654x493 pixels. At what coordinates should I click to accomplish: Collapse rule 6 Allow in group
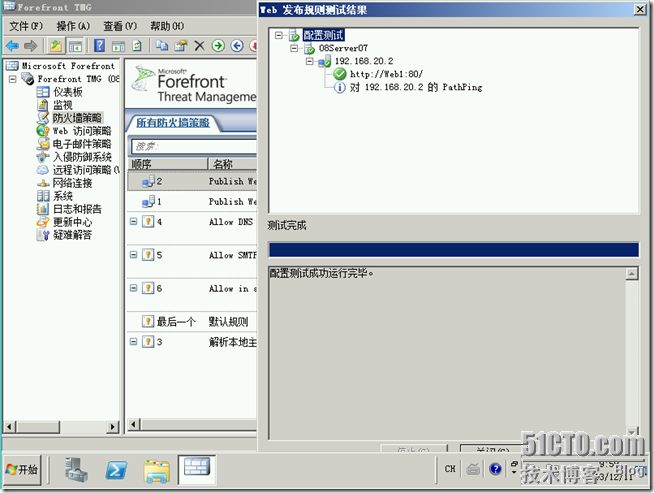point(133,288)
